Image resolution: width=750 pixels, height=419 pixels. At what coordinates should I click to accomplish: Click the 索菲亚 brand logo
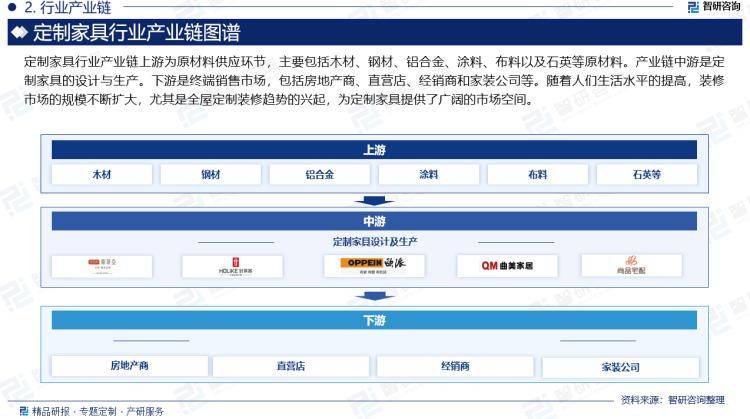(x=101, y=265)
